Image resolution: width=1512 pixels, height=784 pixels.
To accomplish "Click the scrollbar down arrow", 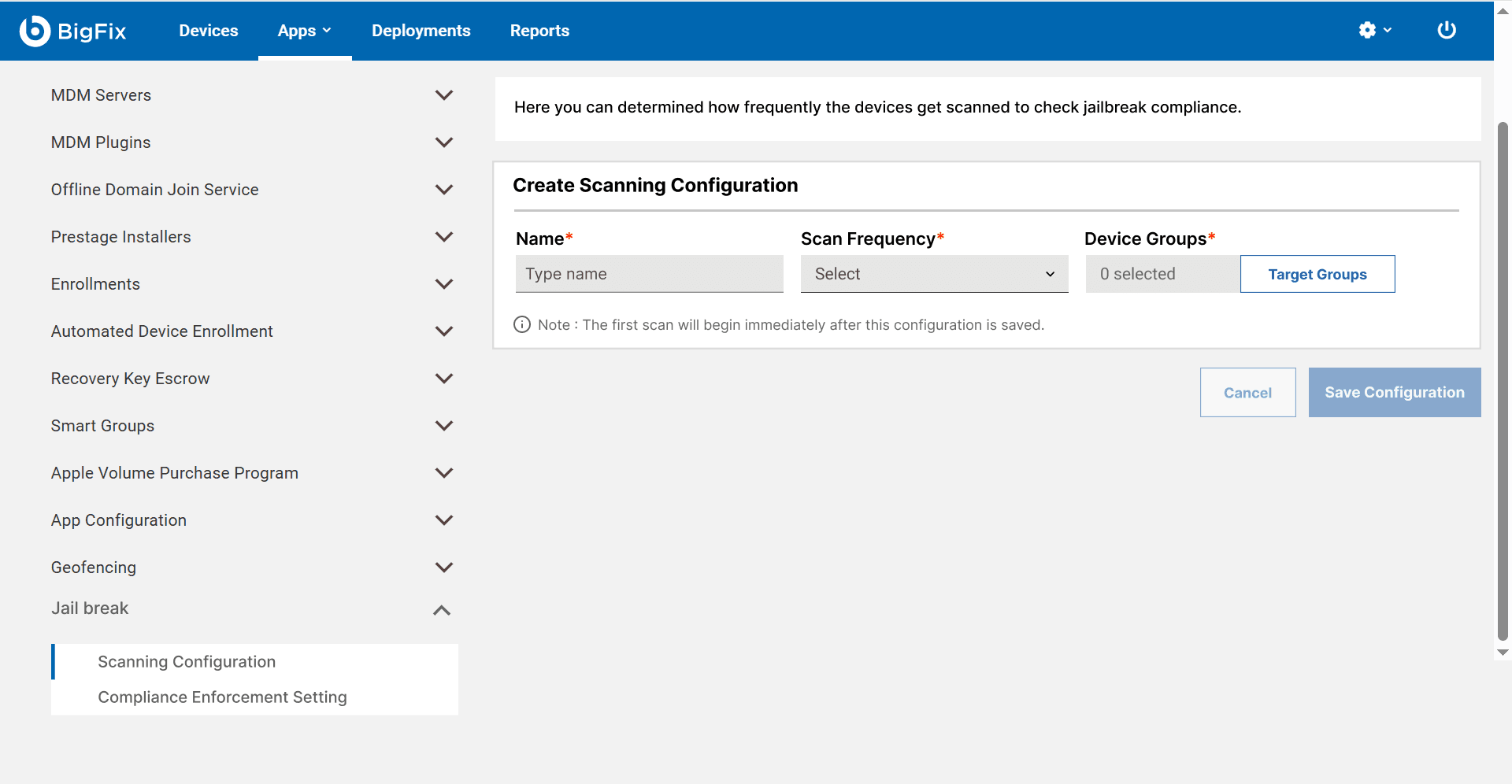I will (x=1503, y=653).
